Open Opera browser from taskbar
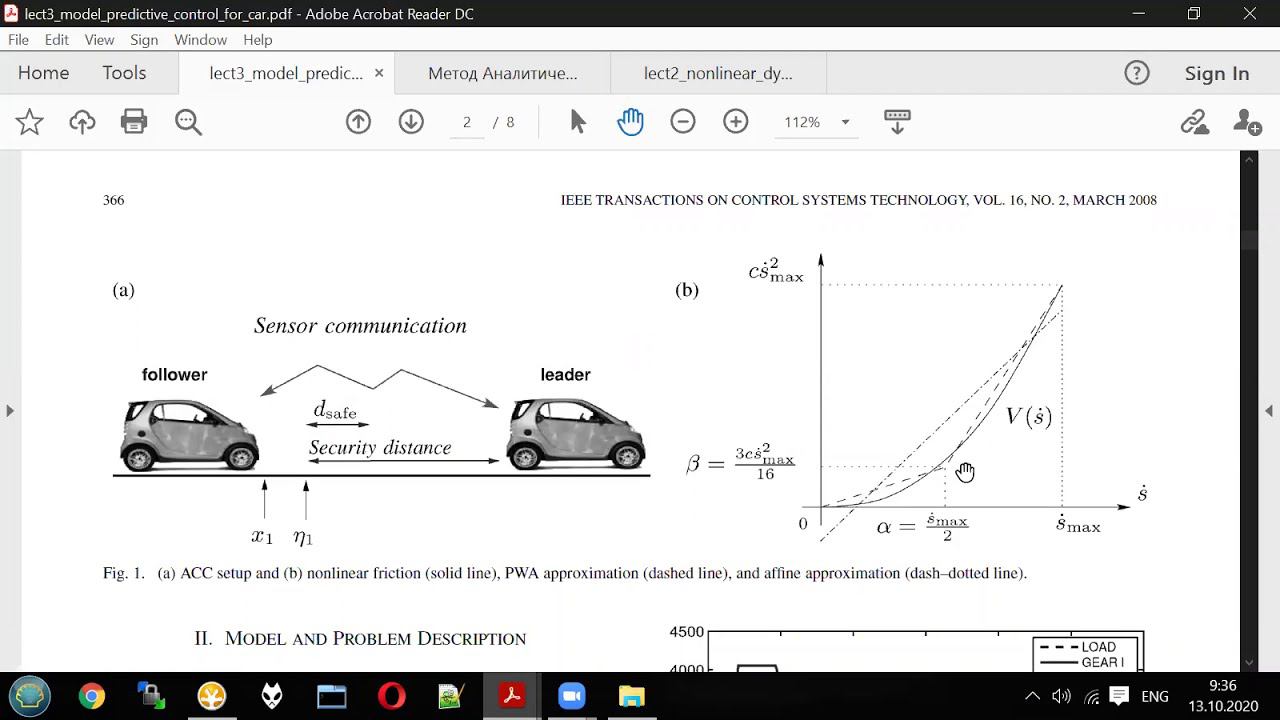 (391, 696)
